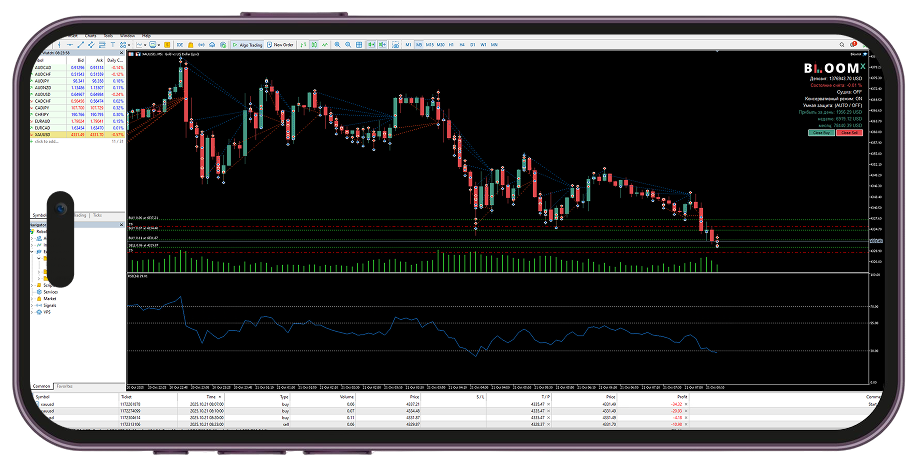Open the New Order dialog

click(281, 45)
